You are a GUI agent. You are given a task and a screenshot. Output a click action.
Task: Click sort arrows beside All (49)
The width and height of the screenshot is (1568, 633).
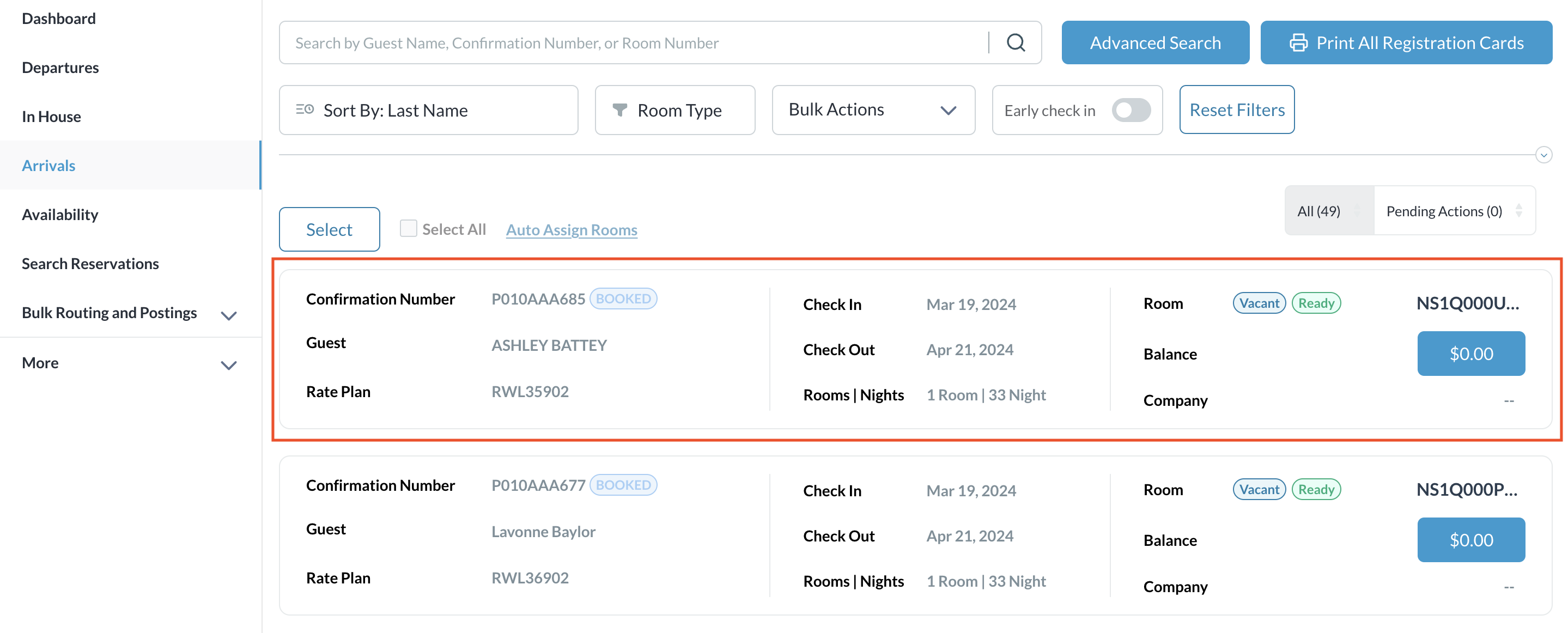pos(1357,211)
